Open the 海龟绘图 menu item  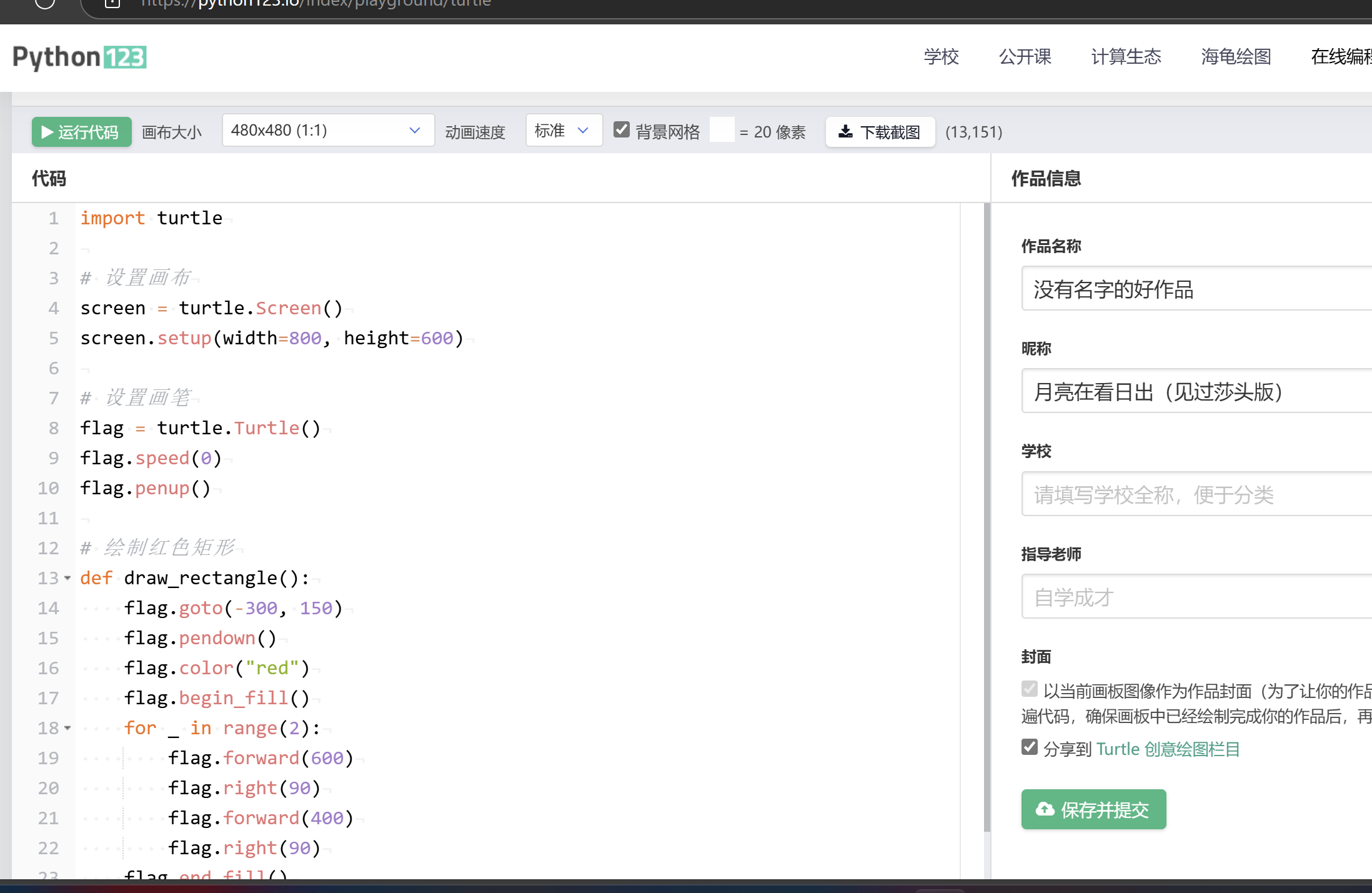(x=1235, y=57)
